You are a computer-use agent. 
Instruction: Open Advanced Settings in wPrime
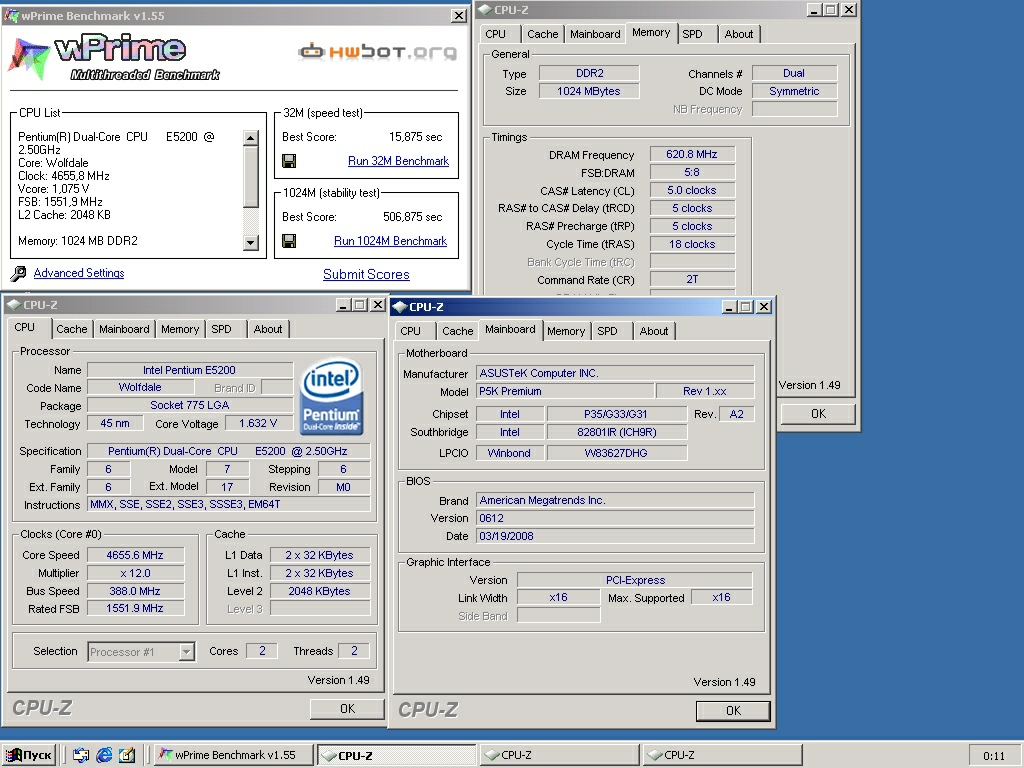[79, 273]
